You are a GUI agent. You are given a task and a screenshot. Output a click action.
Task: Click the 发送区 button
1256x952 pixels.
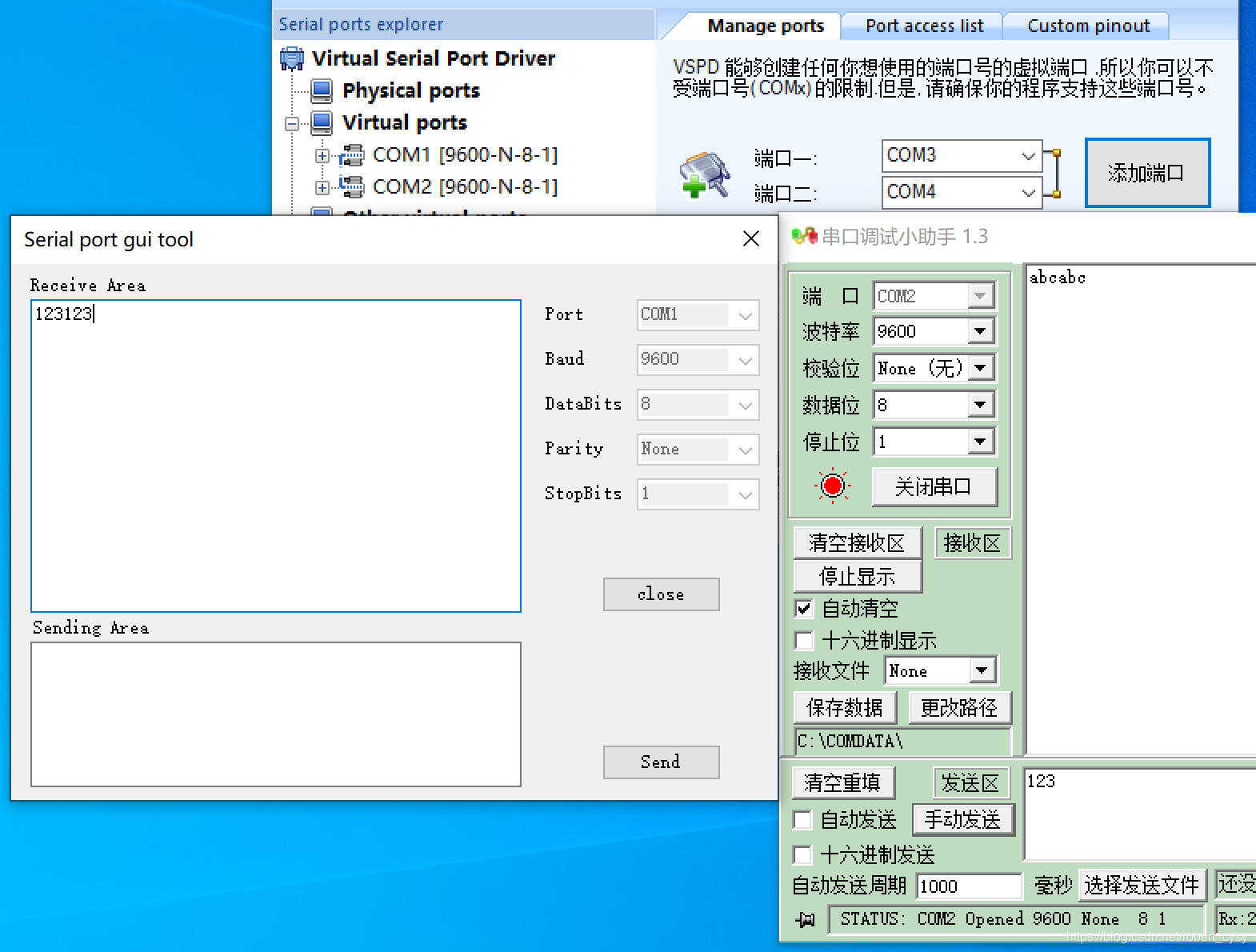point(970,782)
